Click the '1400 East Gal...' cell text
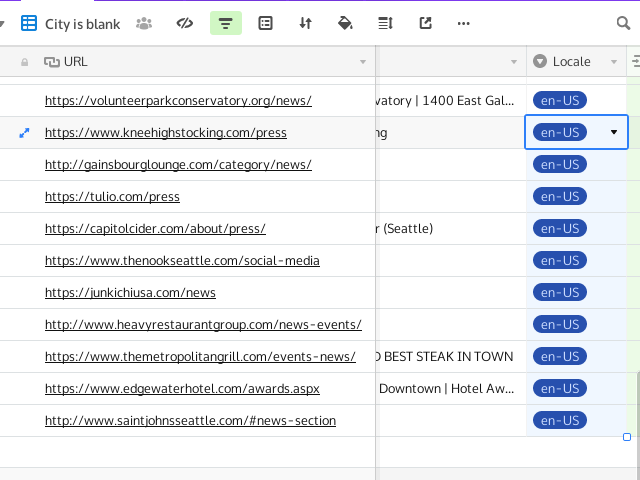Image resolution: width=640 pixels, height=480 pixels. 468,100
